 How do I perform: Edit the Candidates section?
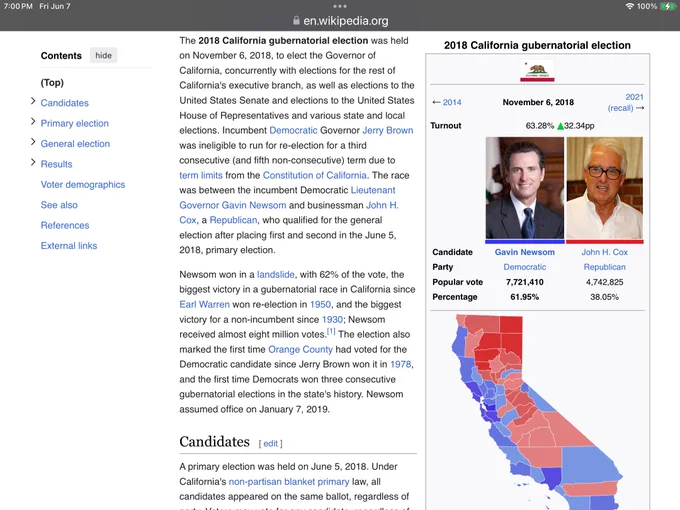tap(270, 444)
